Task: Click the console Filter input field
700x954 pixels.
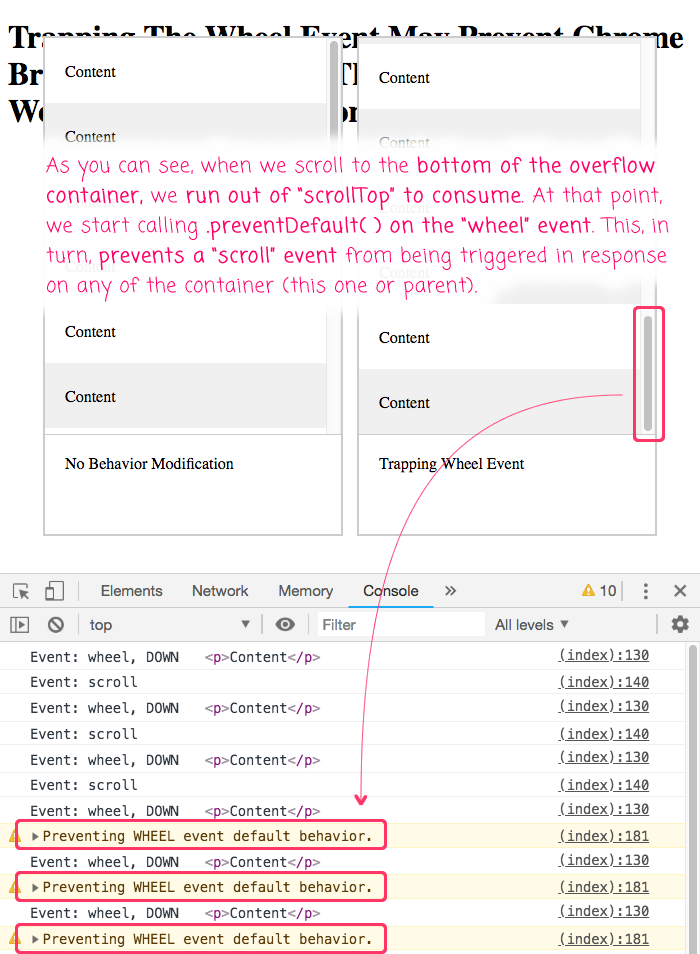Action: 401,625
